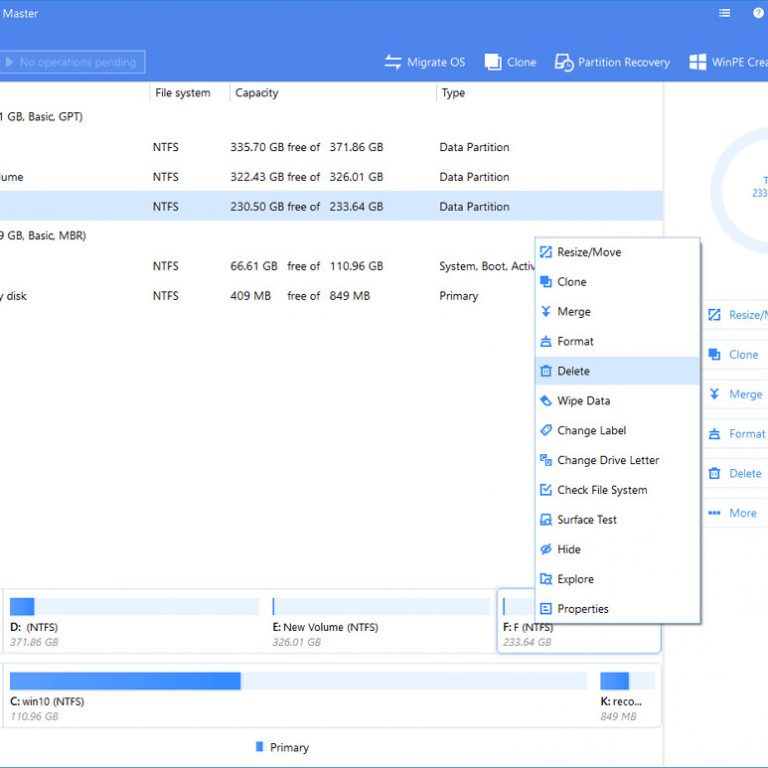Click the Surface Test icon
The height and width of the screenshot is (768, 768).
pyautogui.click(x=546, y=520)
